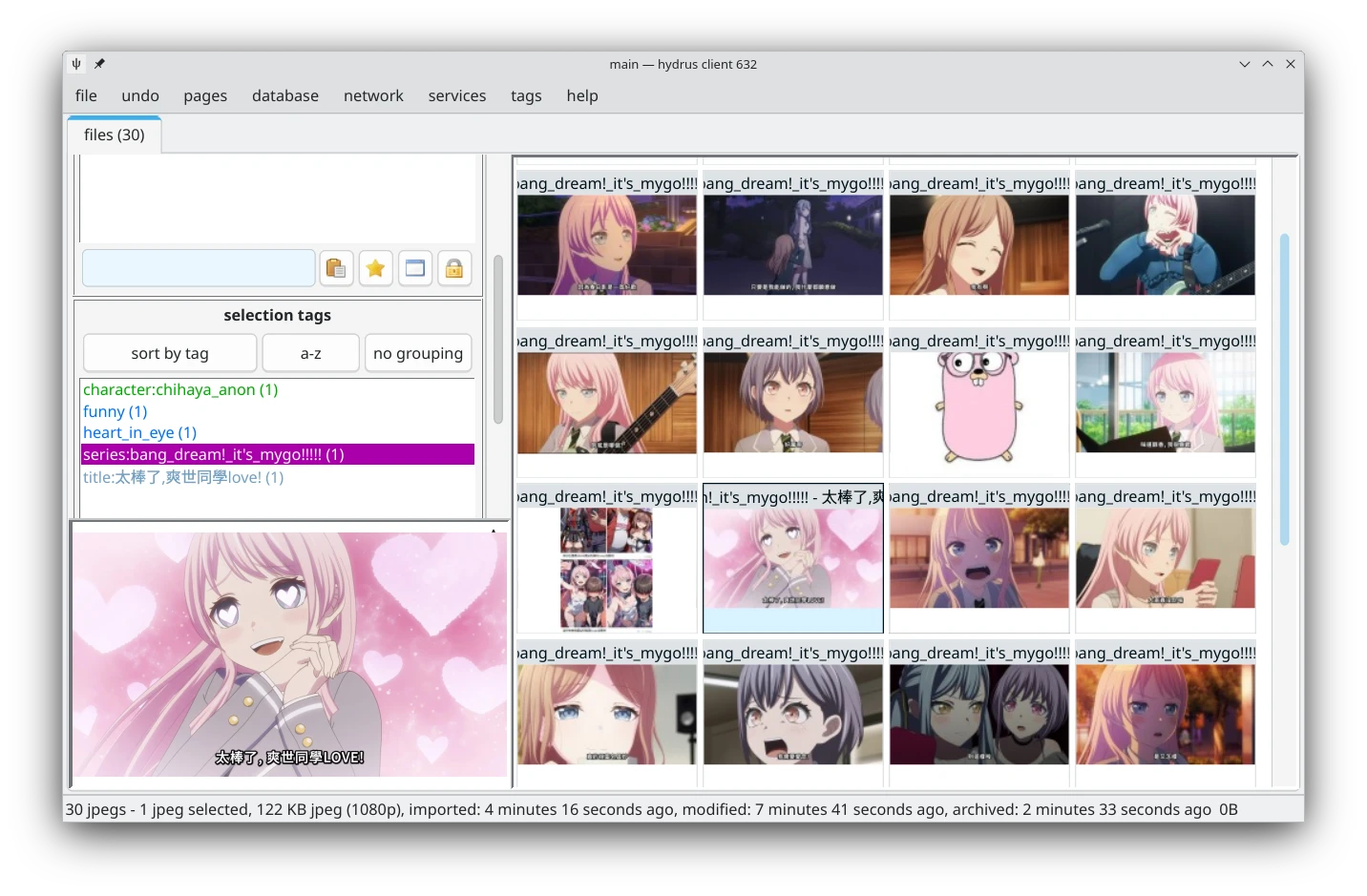The width and height of the screenshot is (1367, 896).
Task: Click the page window icon beside the star
Action: click(x=415, y=268)
